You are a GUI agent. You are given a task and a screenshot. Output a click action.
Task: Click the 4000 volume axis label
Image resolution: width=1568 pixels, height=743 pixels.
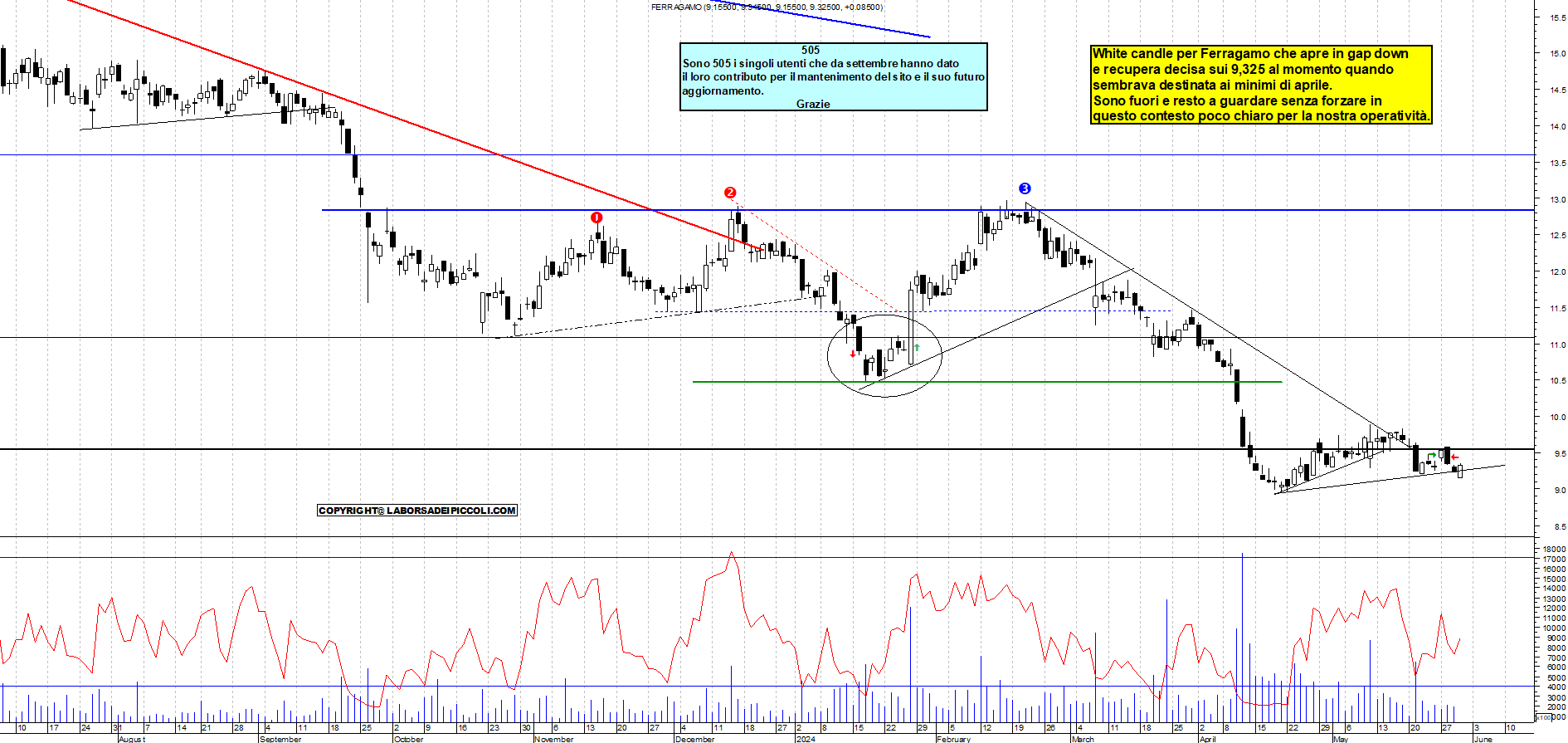tap(1556, 687)
